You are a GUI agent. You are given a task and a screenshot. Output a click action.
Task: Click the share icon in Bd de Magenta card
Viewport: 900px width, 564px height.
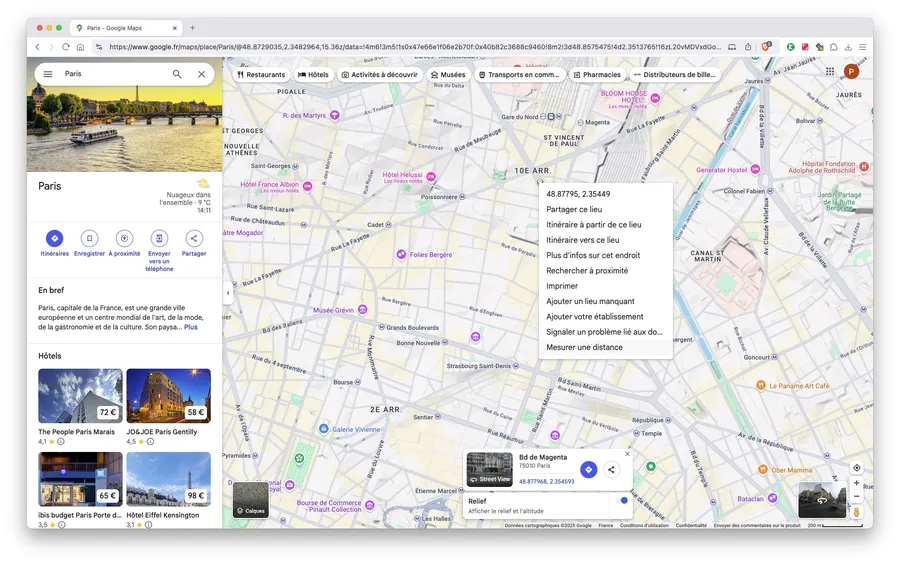611,469
